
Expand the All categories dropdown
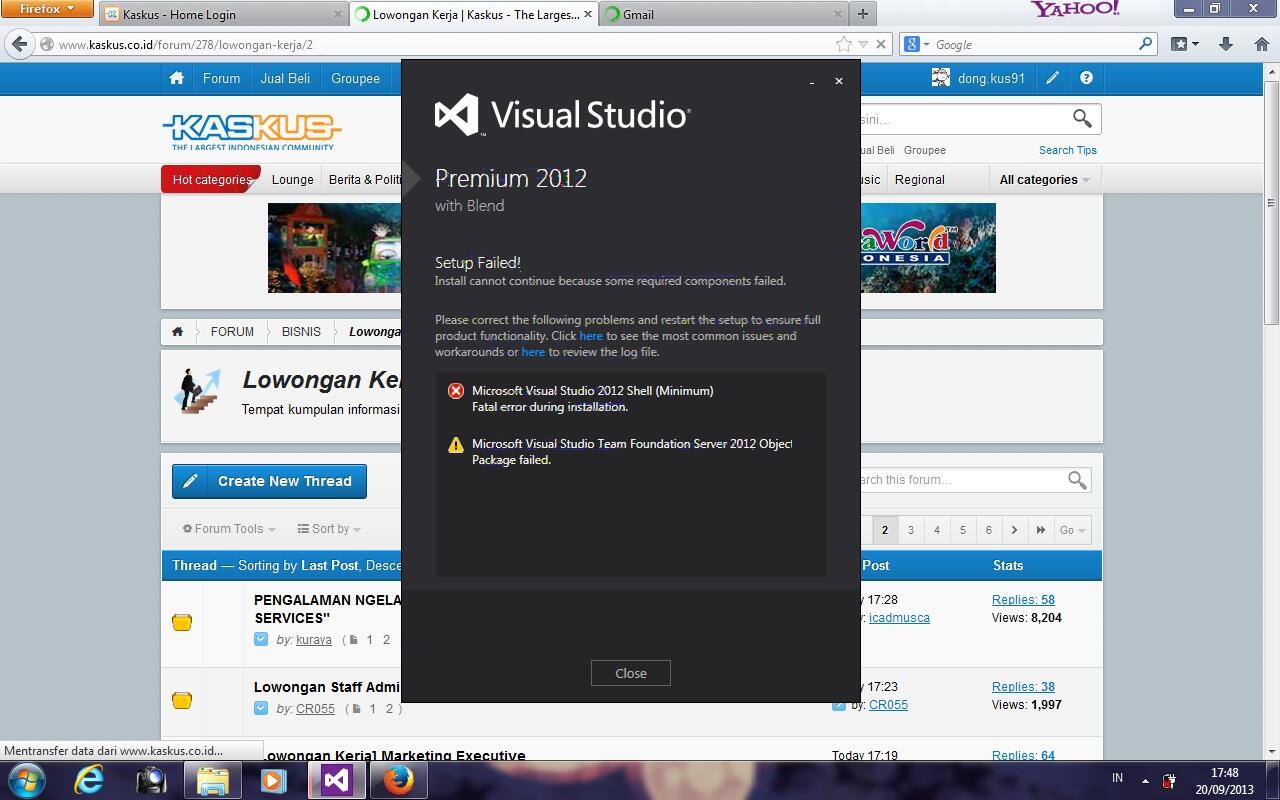point(1044,180)
